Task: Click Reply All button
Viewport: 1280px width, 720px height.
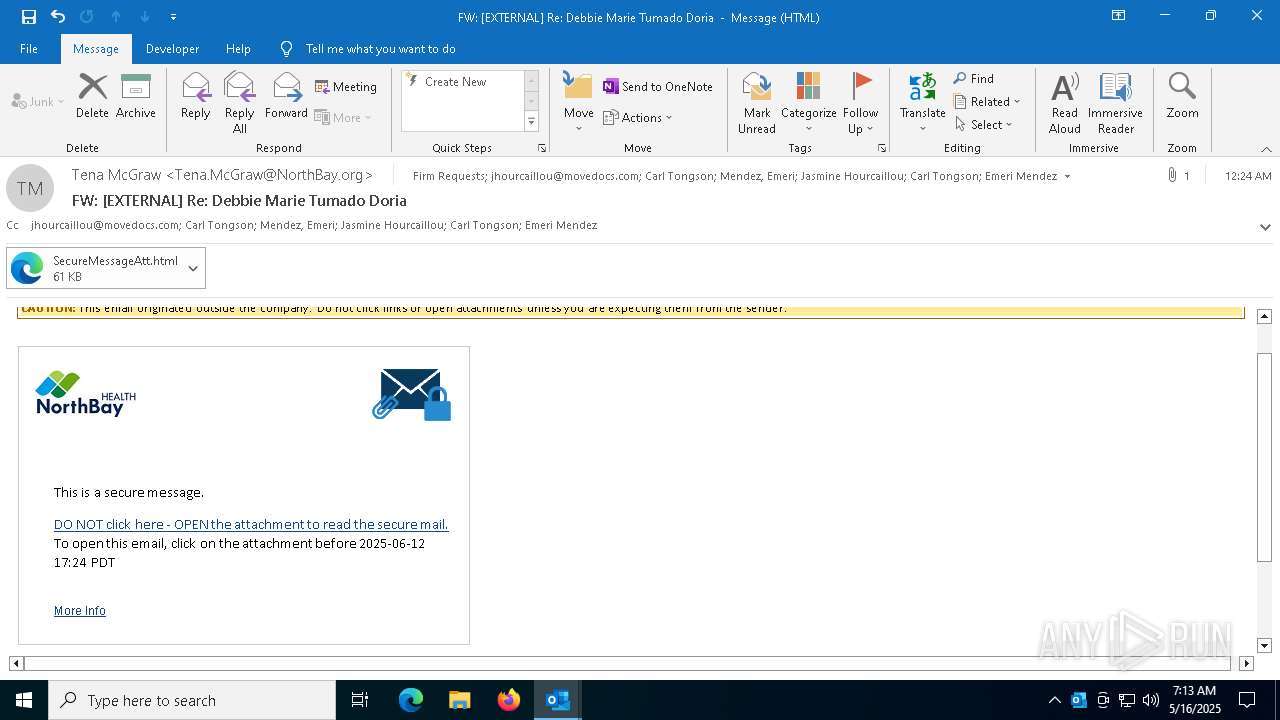Action: pos(240,102)
